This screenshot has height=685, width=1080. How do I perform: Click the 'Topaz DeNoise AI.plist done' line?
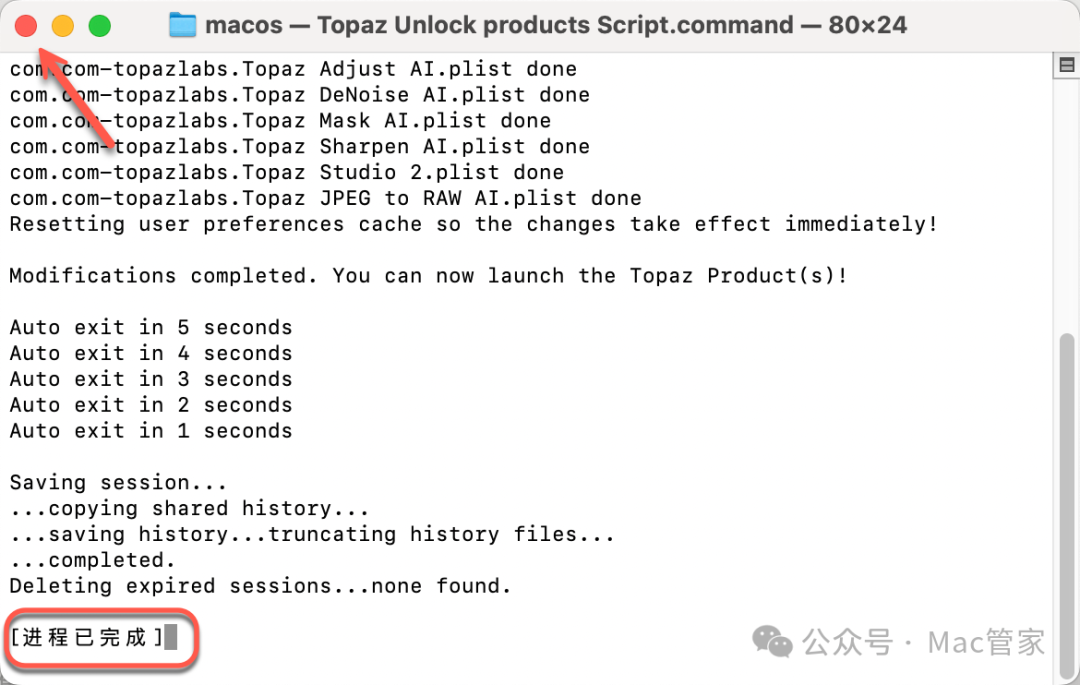point(300,95)
